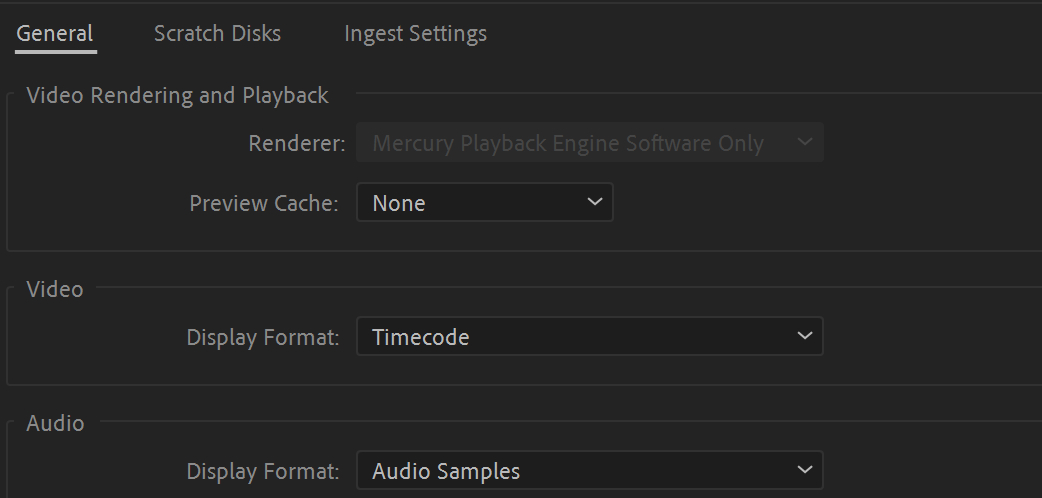
Task: Click the Video Rendering and Playback heading
Action: [177, 96]
